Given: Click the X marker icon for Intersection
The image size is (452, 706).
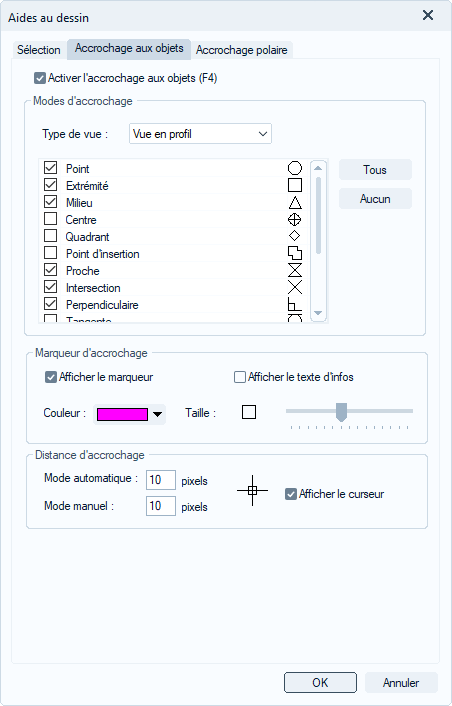Looking at the screenshot, I should [295, 287].
